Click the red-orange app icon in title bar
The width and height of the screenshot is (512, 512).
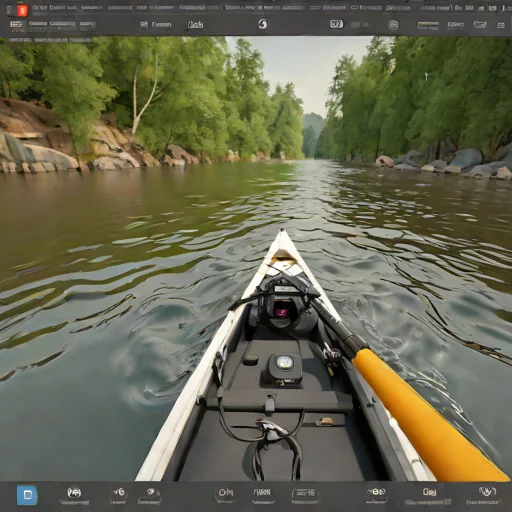tap(22, 10)
